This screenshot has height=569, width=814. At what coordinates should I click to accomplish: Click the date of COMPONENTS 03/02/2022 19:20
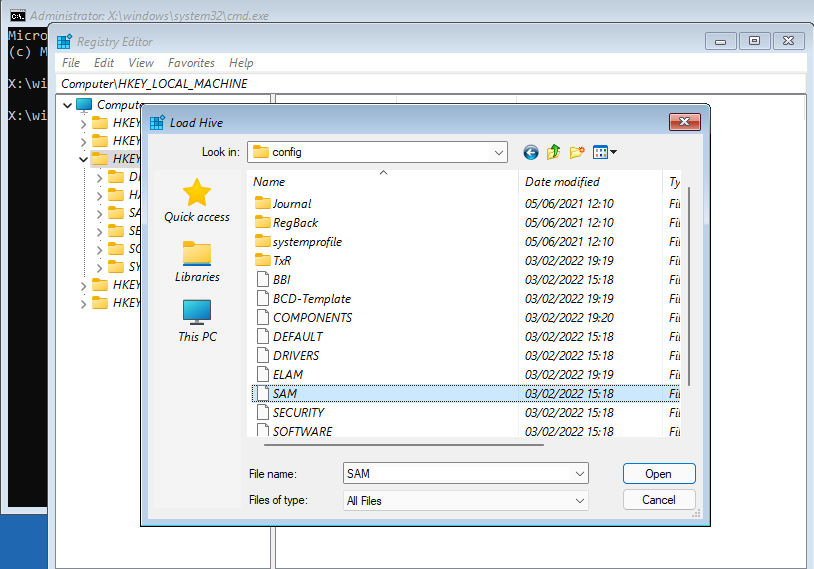point(569,318)
